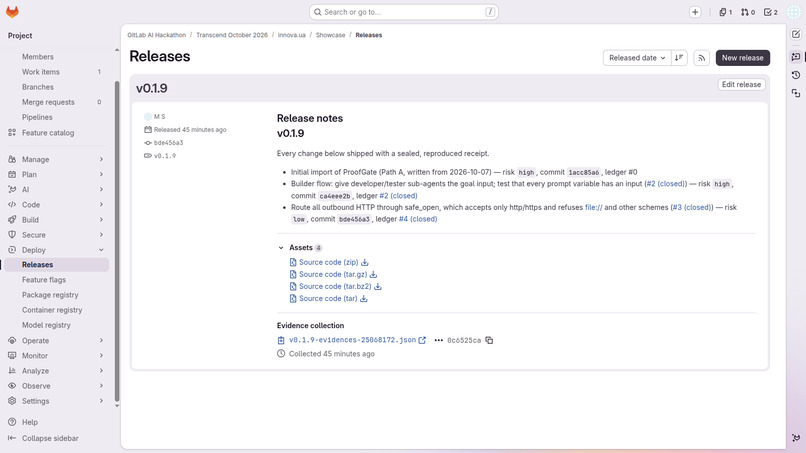Select Releases in the sidebar

57,265
